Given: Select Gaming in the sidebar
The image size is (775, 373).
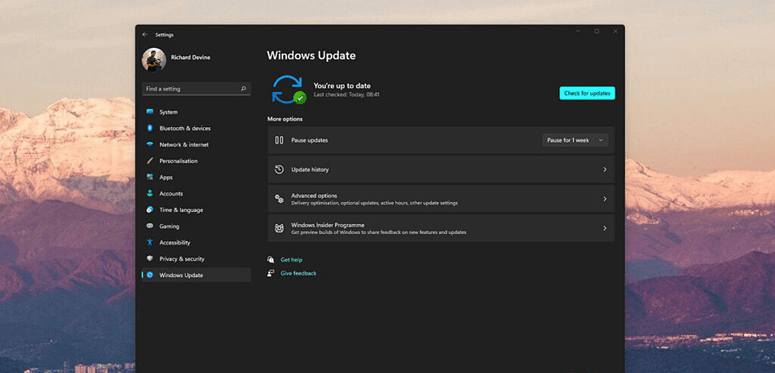Looking at the screenshot, I should (196, 226).
